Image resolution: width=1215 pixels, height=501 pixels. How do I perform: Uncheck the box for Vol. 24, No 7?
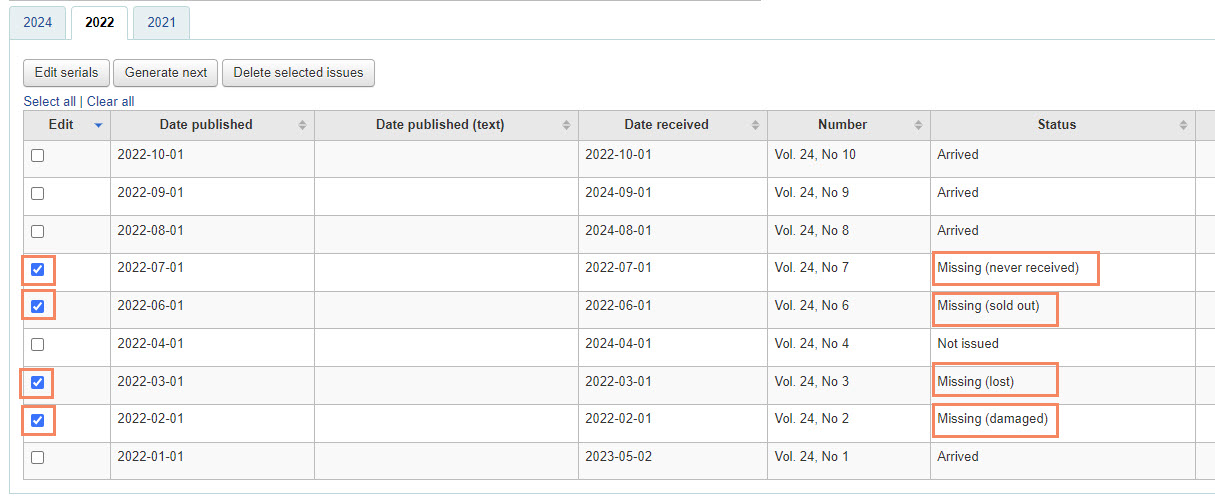click(x=38, y=269)
